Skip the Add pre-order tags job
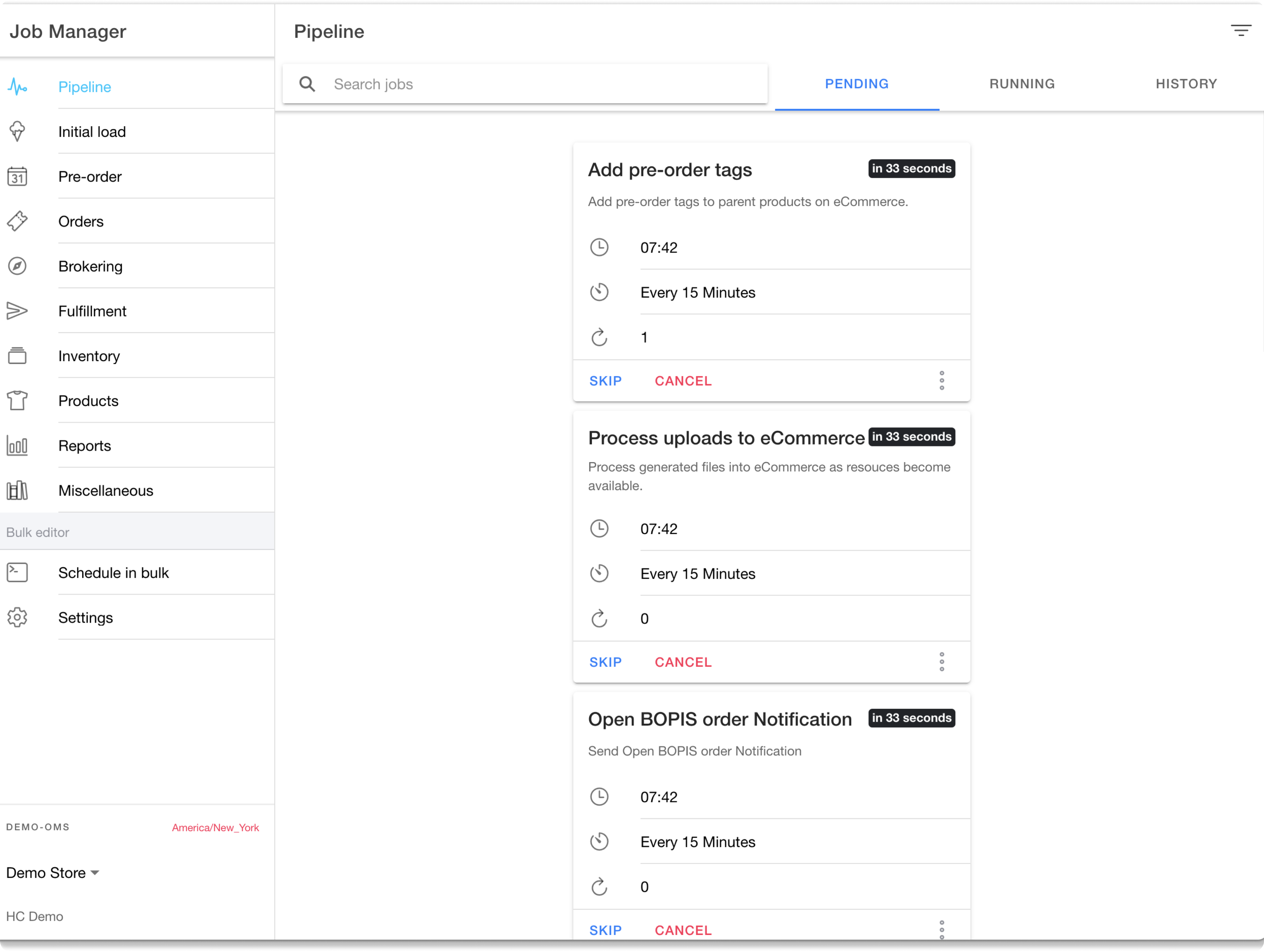Viewport: 1264px width, 952px height. tap(605, 381)
